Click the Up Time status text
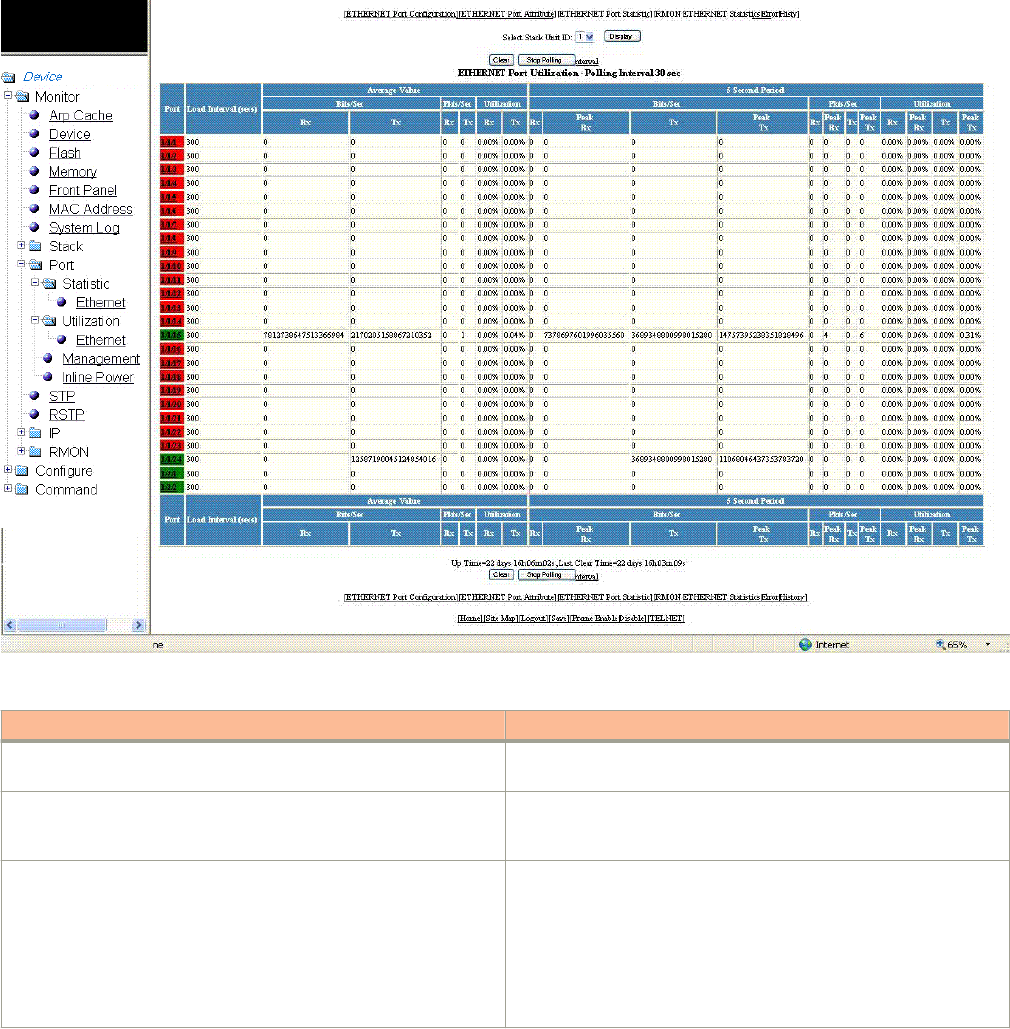The height and width of the screenshot is (1029, 1010). (x=568, y=563)
